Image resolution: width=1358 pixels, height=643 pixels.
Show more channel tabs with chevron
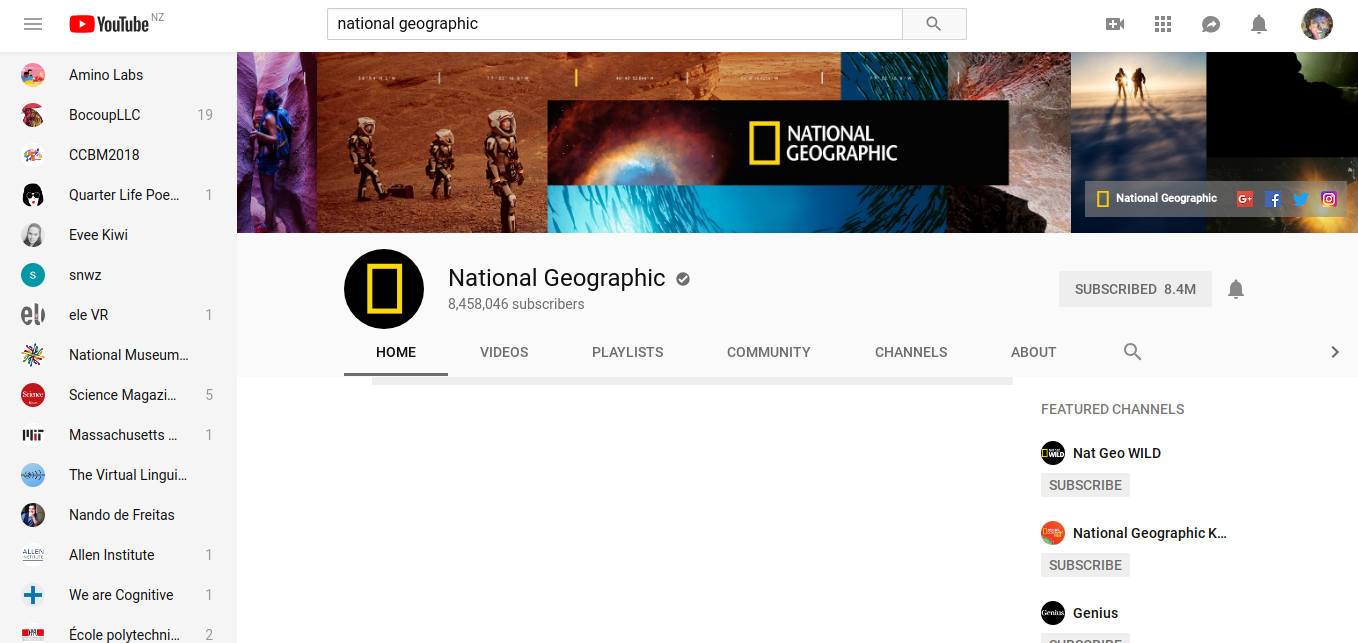click(1334, 352)
